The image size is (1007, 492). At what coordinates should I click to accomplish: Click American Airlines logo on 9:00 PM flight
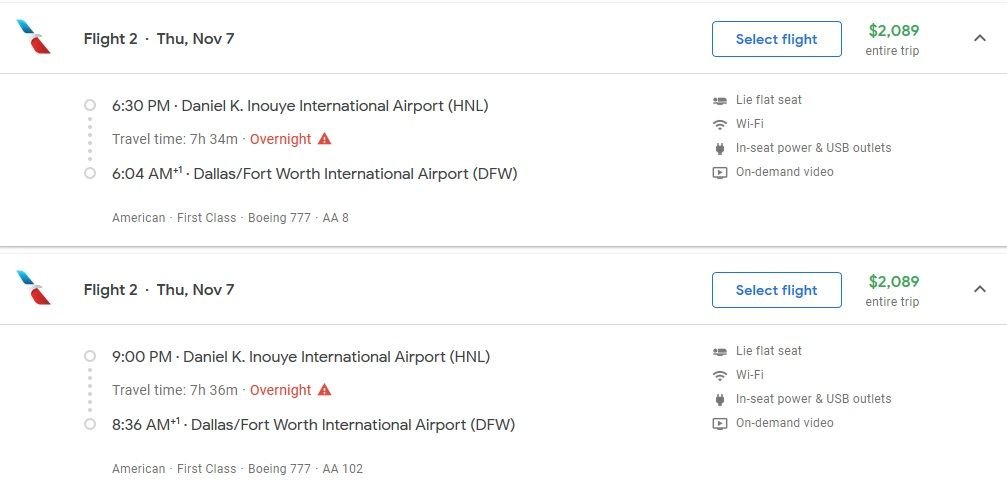[x=33, y=288]
